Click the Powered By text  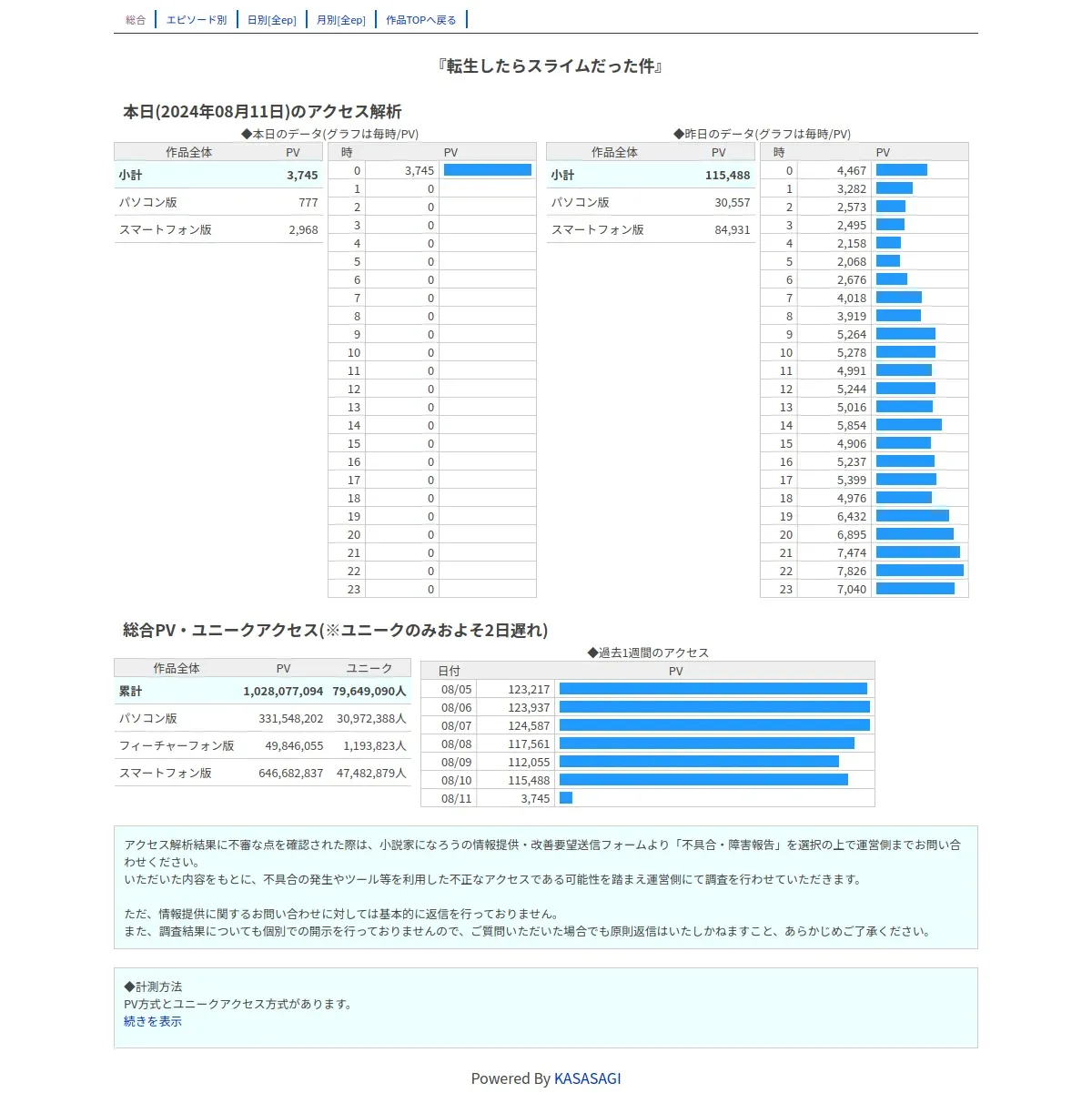click(x=511, y=1078)
